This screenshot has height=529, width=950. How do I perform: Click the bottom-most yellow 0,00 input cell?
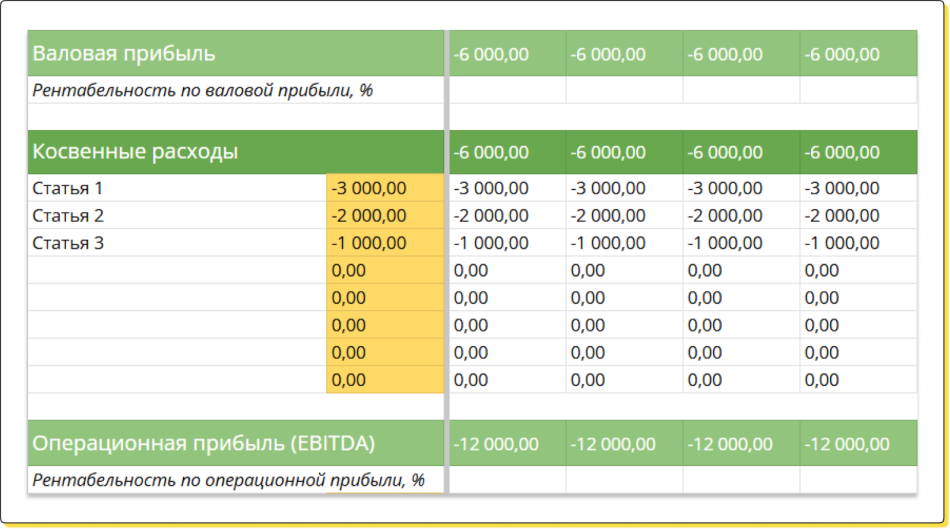(385, 380)
